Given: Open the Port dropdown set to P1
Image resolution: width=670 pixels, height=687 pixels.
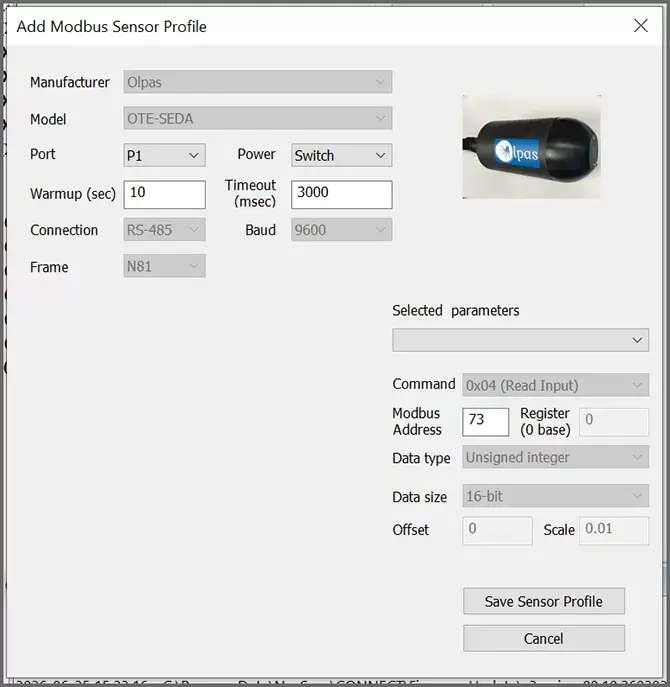Looking at the screenshot, I should tap(164, 155).
